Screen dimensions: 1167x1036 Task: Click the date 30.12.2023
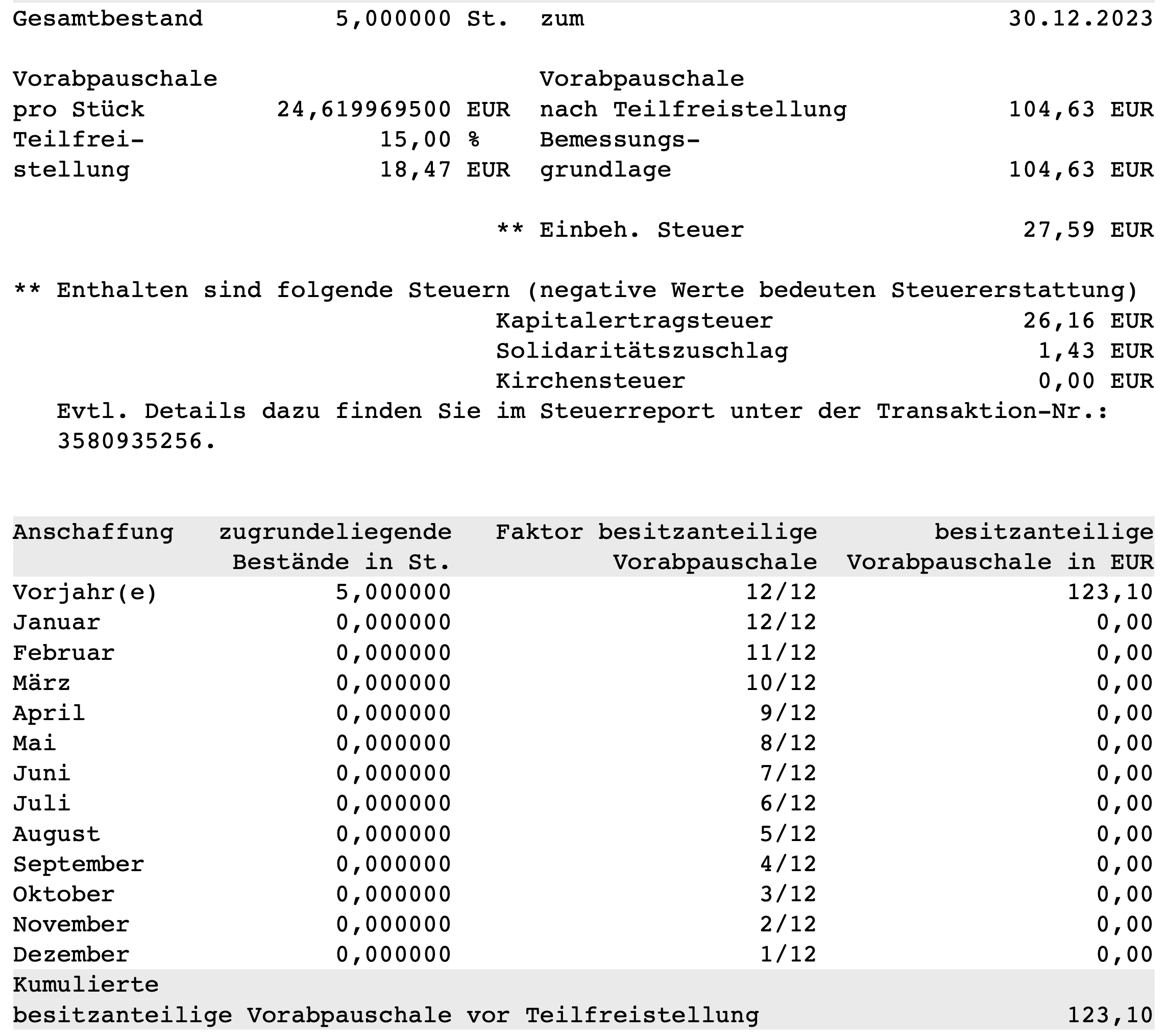[1080, 19]
